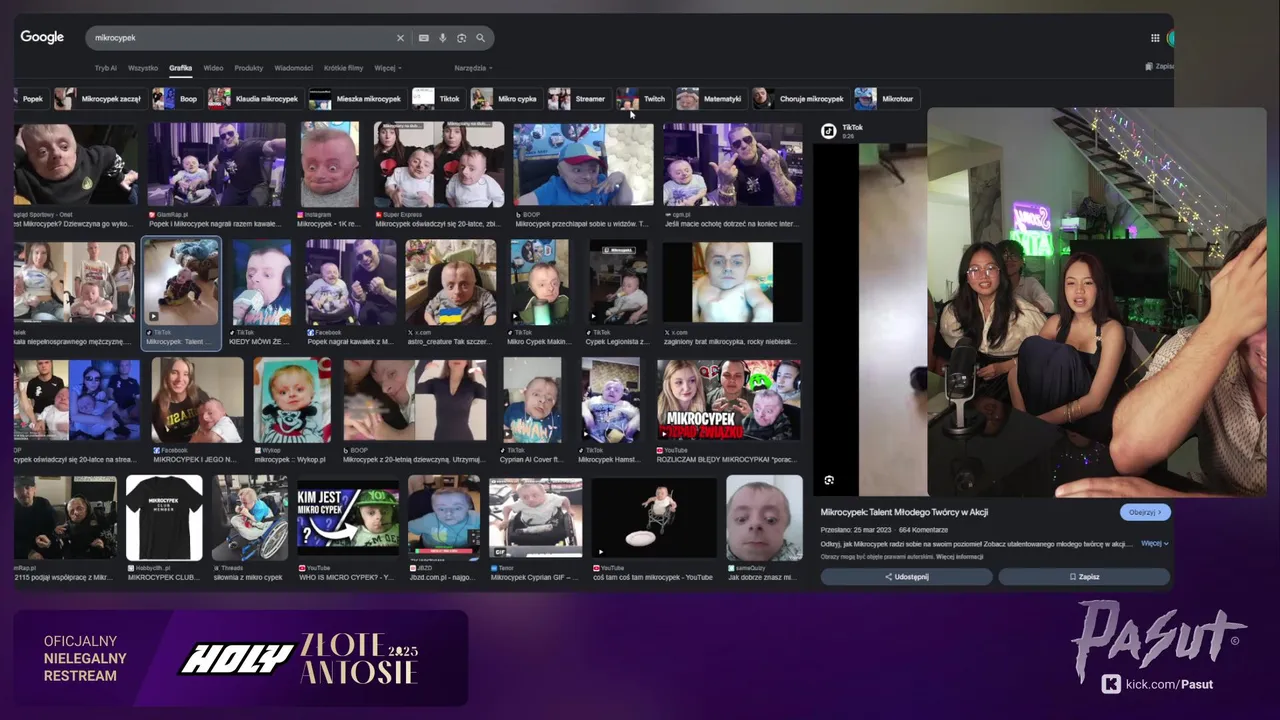1280x720 pixels.
Task: Open the on-screen keyboard icon in search bar
Action: point(424,38)
